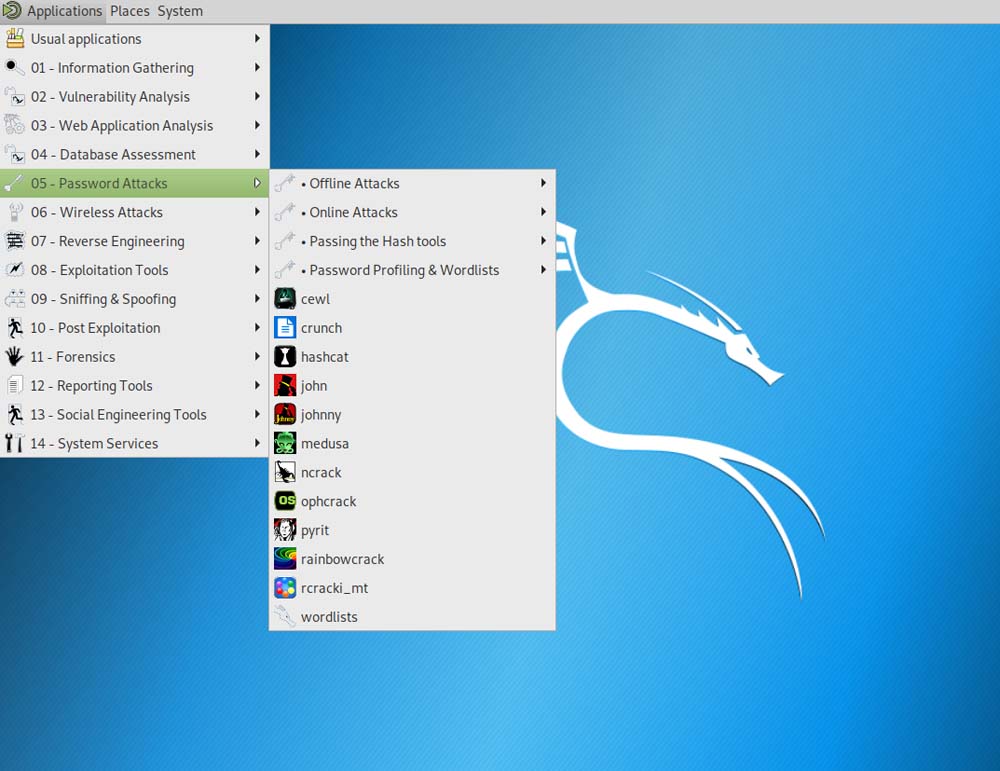Open 01 - Information Gathering category

click(x=112, y=68)
